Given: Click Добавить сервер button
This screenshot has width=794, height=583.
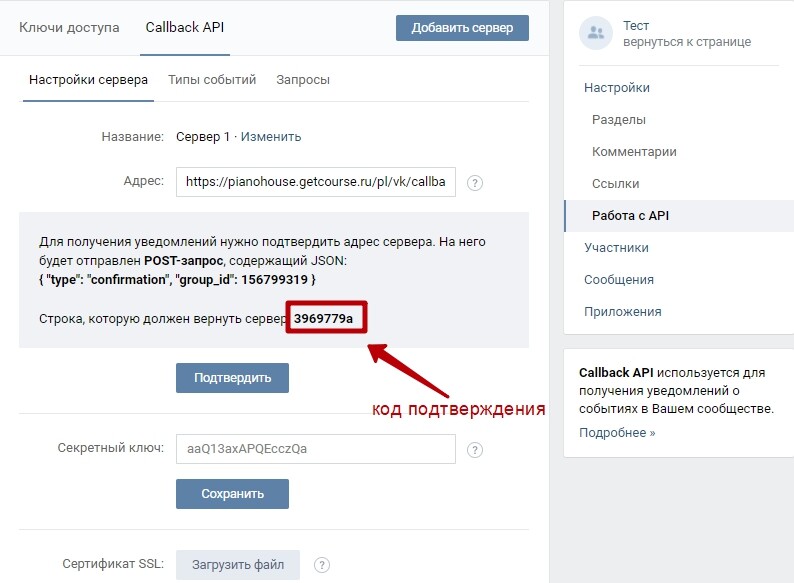Looking at the screenshot, I should point(462,28).
